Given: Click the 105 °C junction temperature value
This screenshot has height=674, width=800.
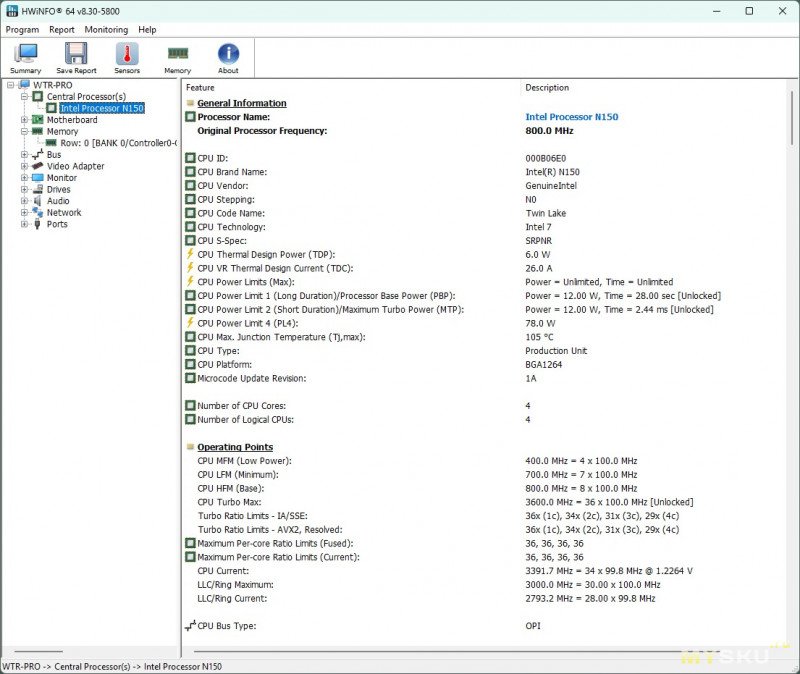Looking at the screenshot, I should (539, 337).
